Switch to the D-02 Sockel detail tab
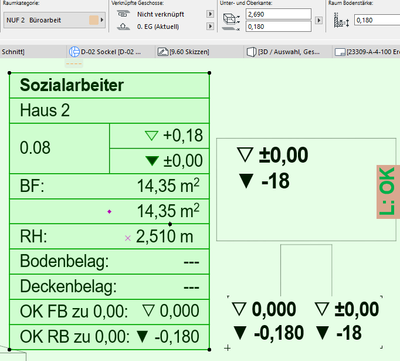 (111, 52)
